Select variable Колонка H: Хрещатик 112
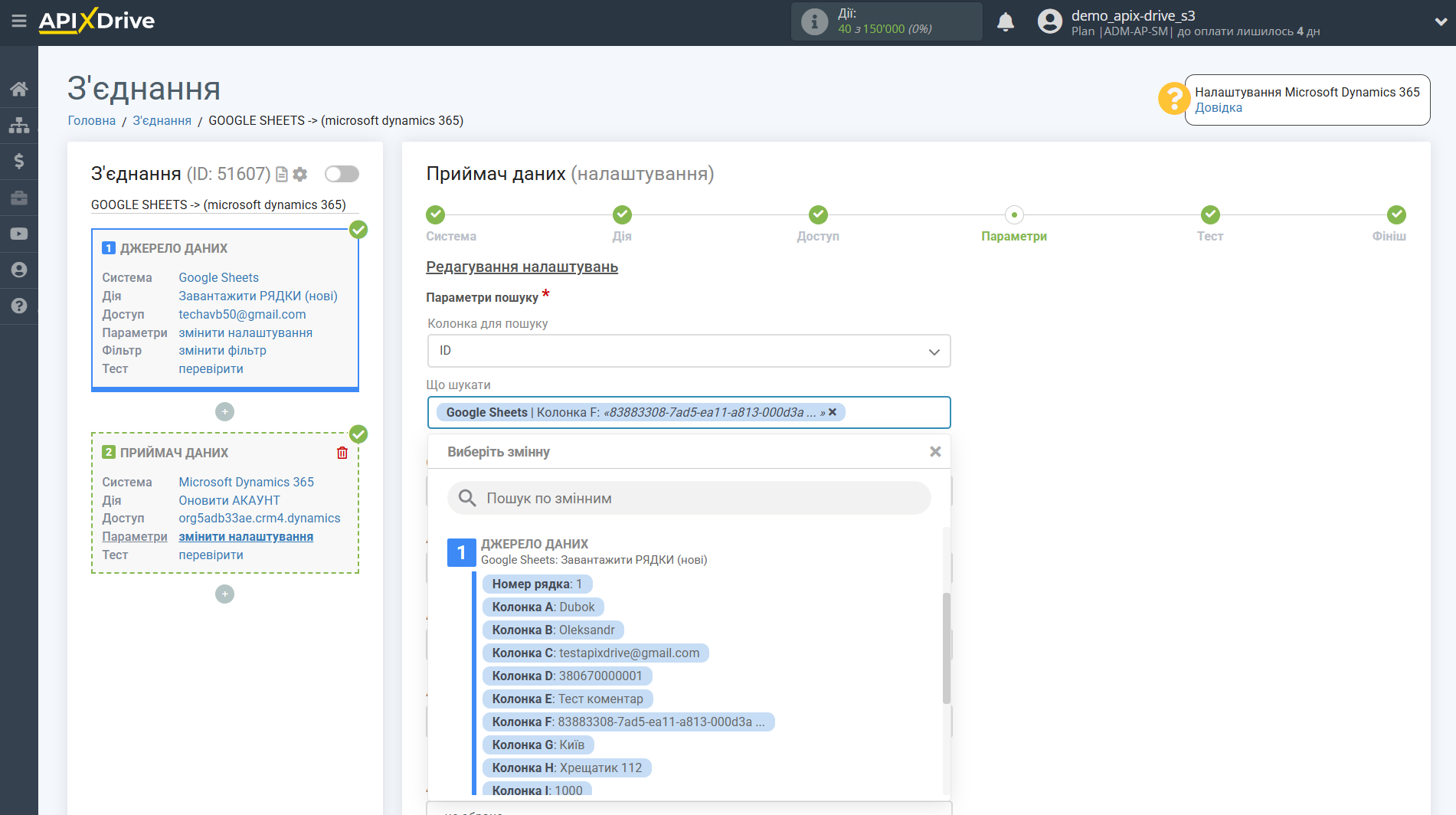 coord(567,768)
